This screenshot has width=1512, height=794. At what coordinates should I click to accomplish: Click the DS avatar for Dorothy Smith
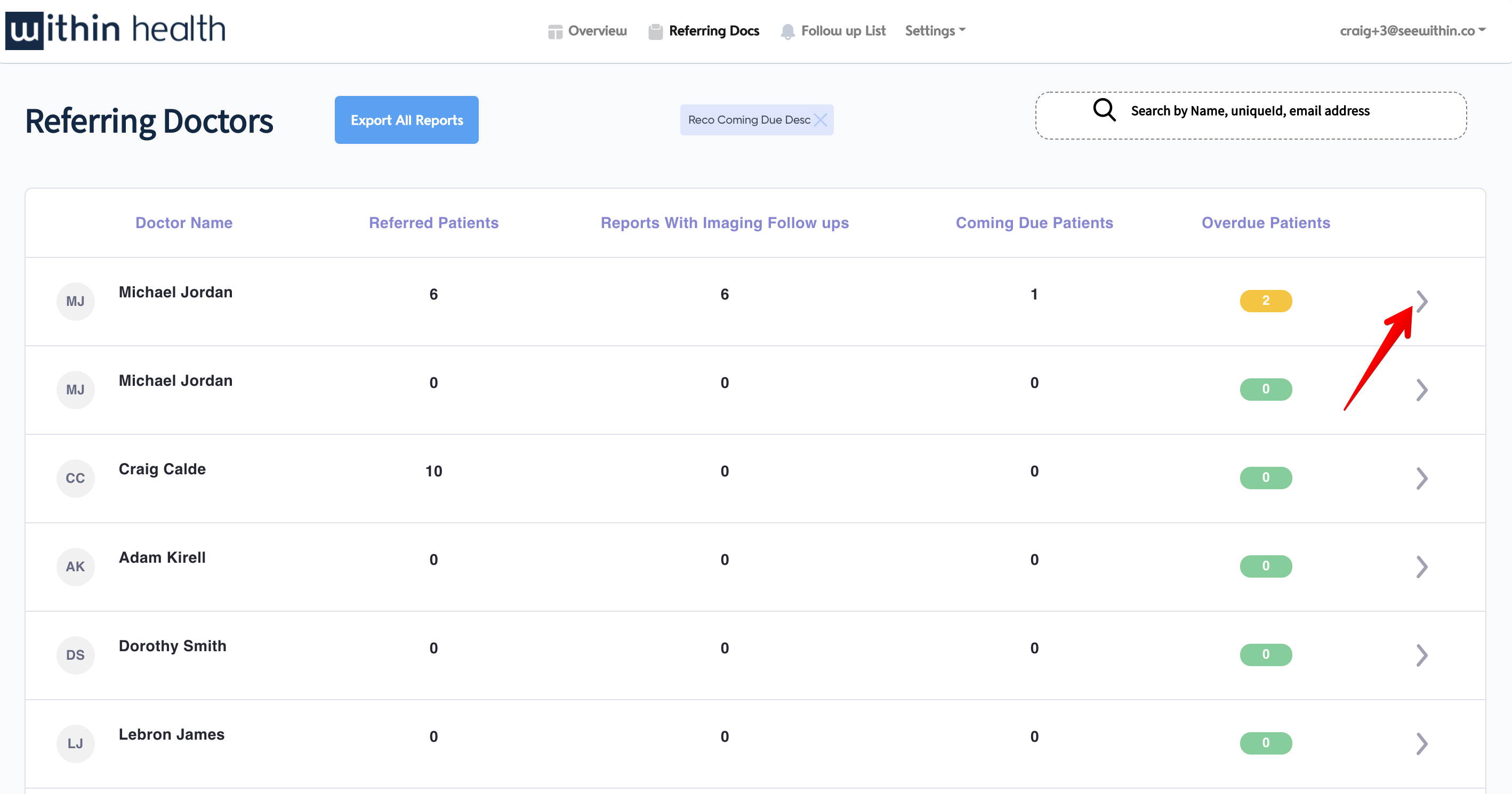(75, 655)
